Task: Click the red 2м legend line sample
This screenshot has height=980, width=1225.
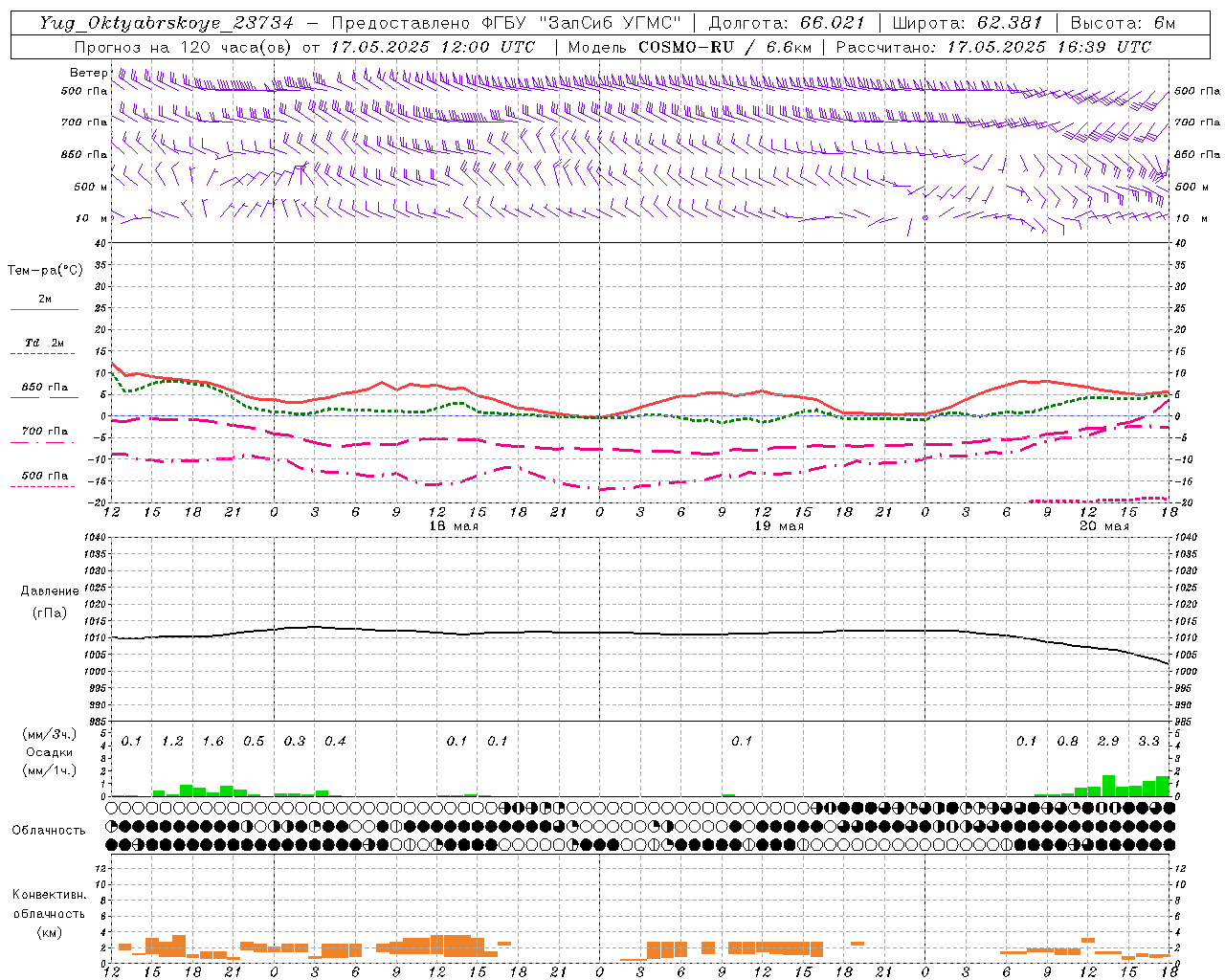Action: pyautogui.click(x=44, y=309)
